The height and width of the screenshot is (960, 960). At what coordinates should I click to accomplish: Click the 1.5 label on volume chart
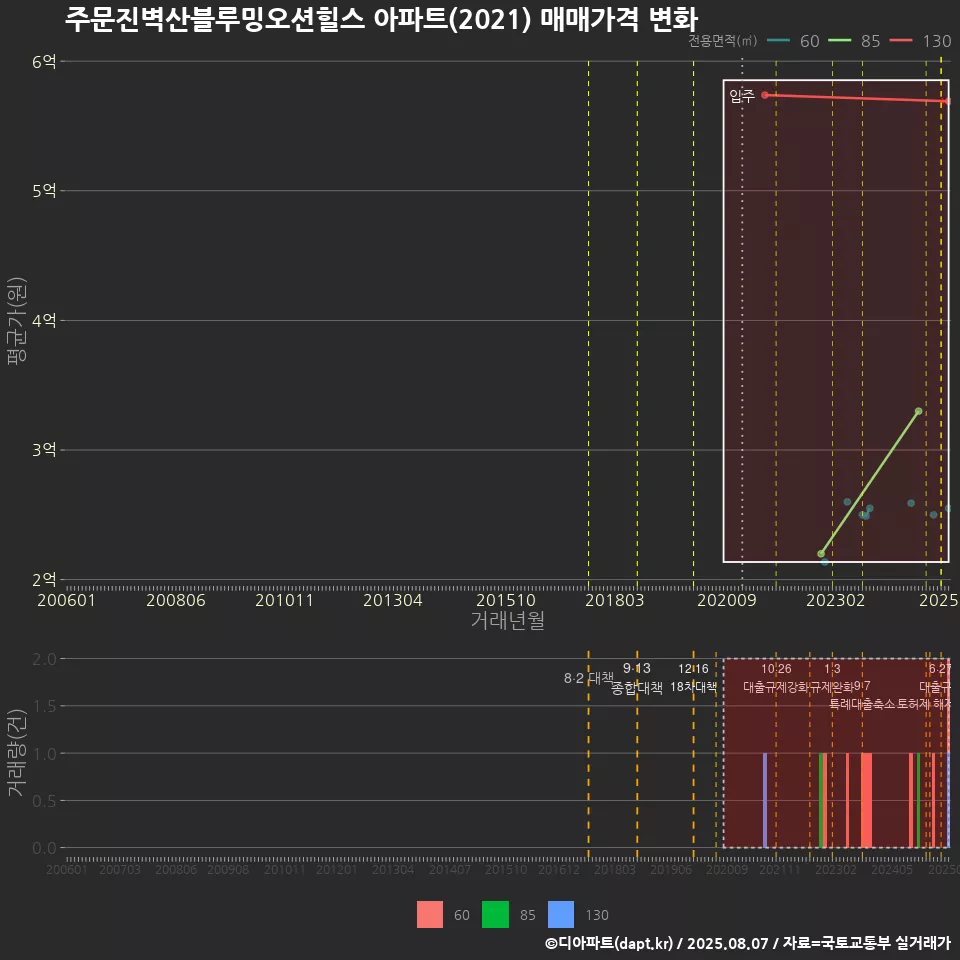[44, 707]
